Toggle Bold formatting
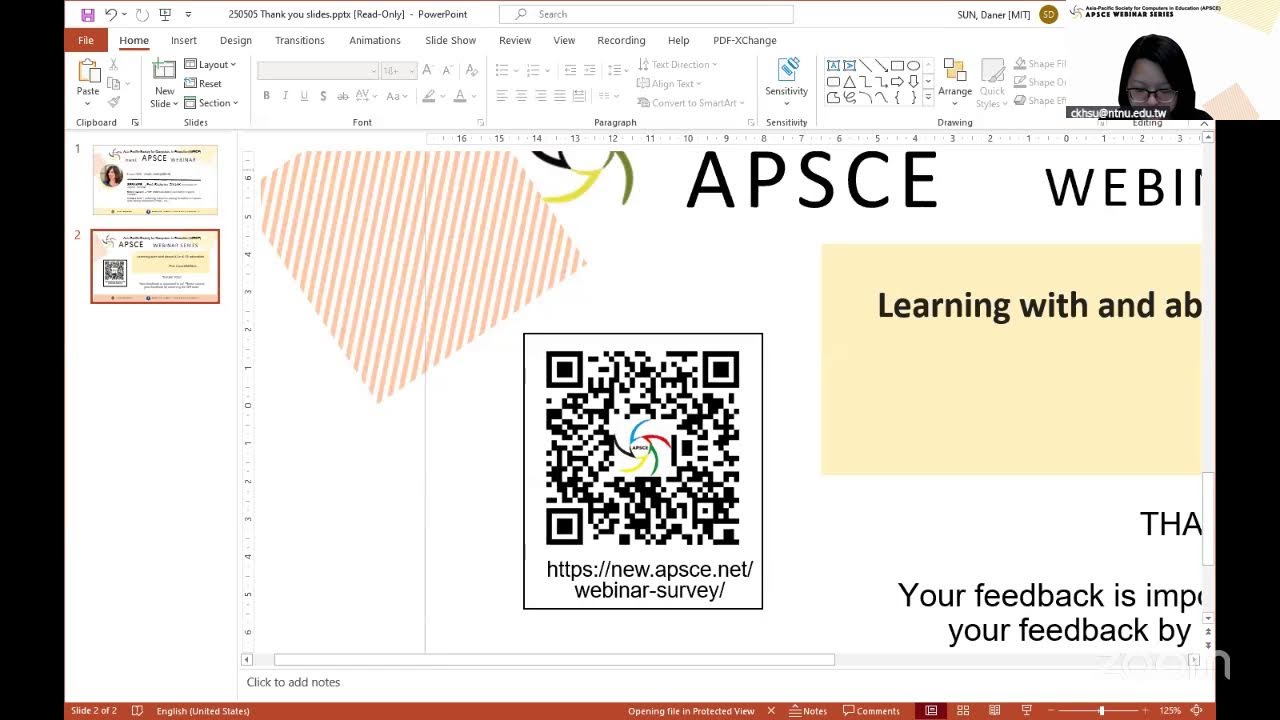The image size is (1280, 720). [266, 96]
